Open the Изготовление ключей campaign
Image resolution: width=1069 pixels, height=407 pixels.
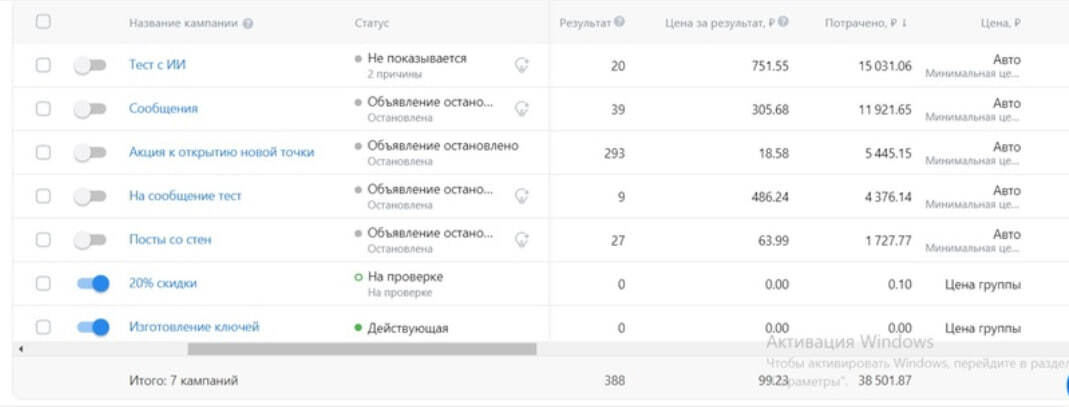[194, 327]
